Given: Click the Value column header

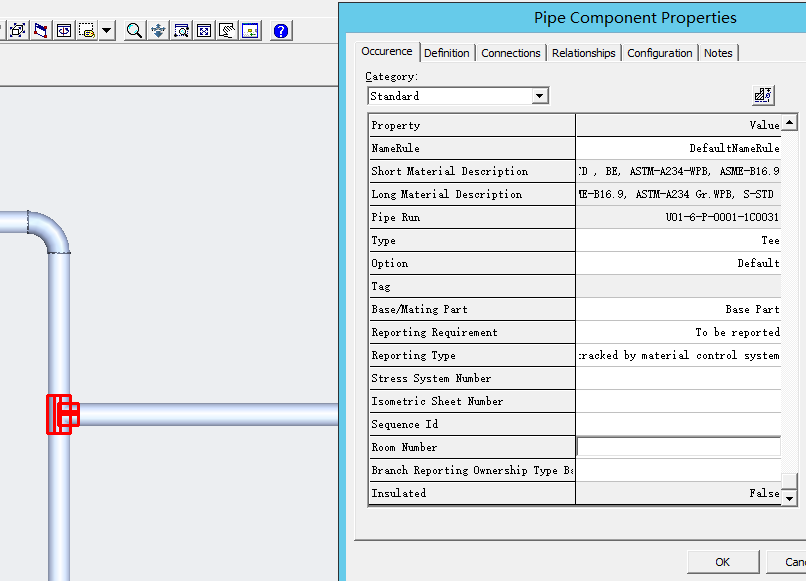Looking at the screenshot, I should tap(679, 125).
